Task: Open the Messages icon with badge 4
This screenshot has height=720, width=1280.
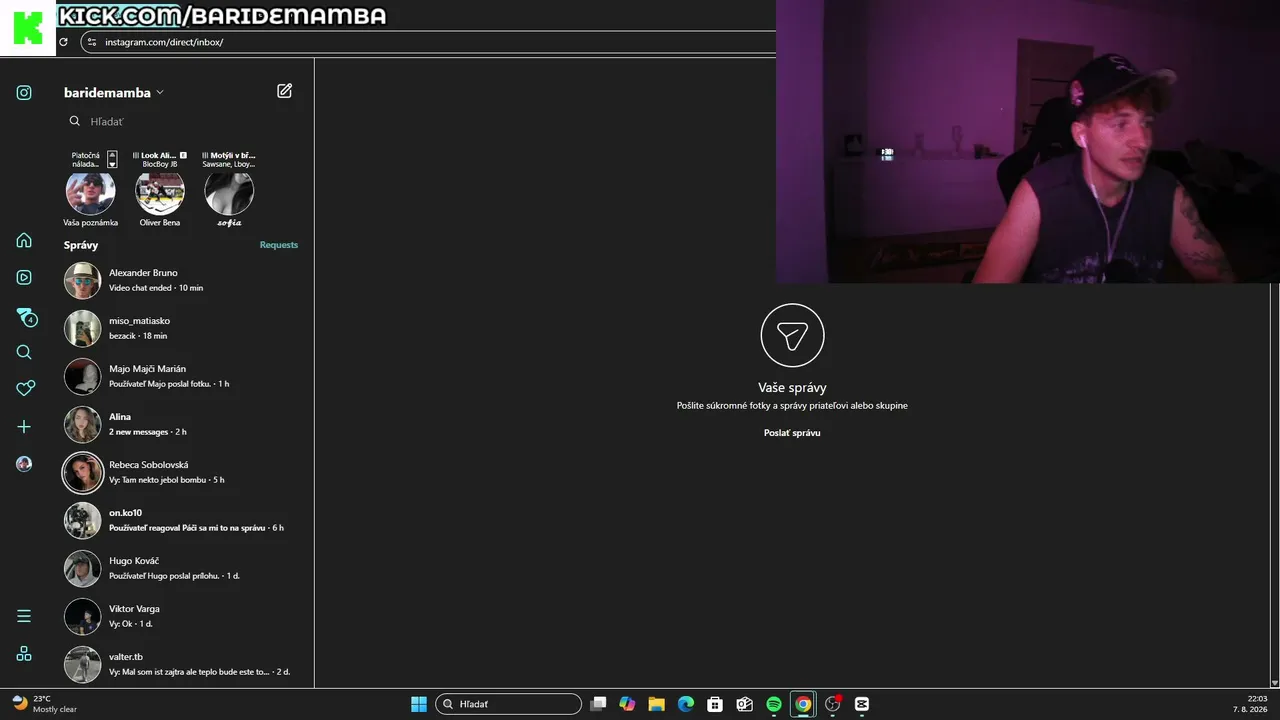Action: coord(26,317)
